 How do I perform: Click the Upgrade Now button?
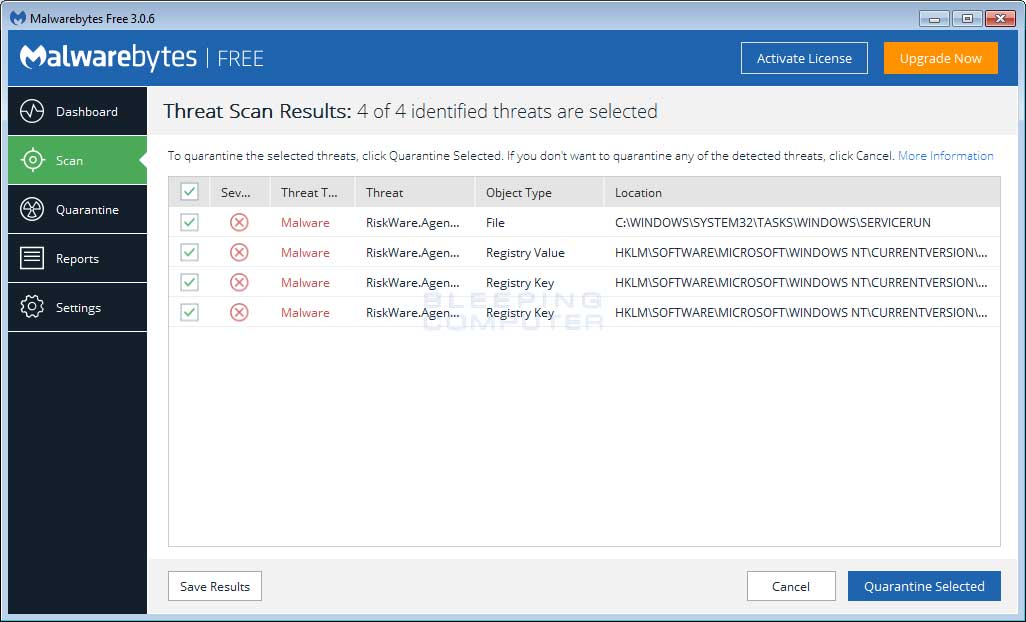click(x=940, y=58)
